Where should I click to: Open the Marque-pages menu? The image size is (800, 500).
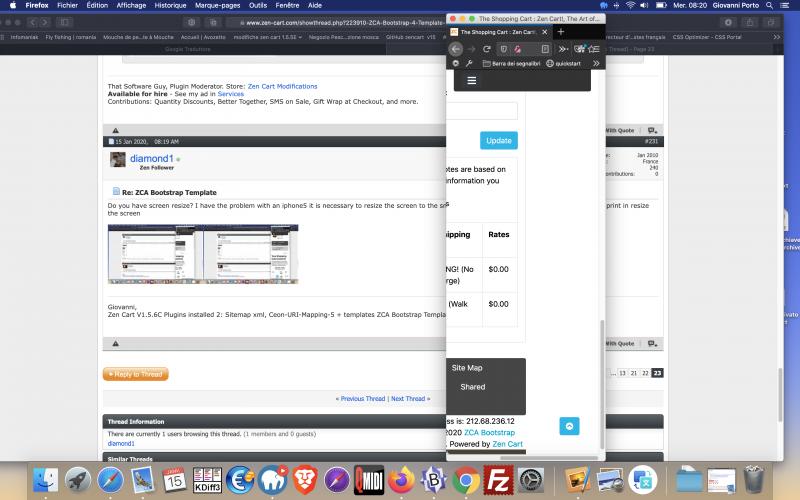(x=217, y=5)
